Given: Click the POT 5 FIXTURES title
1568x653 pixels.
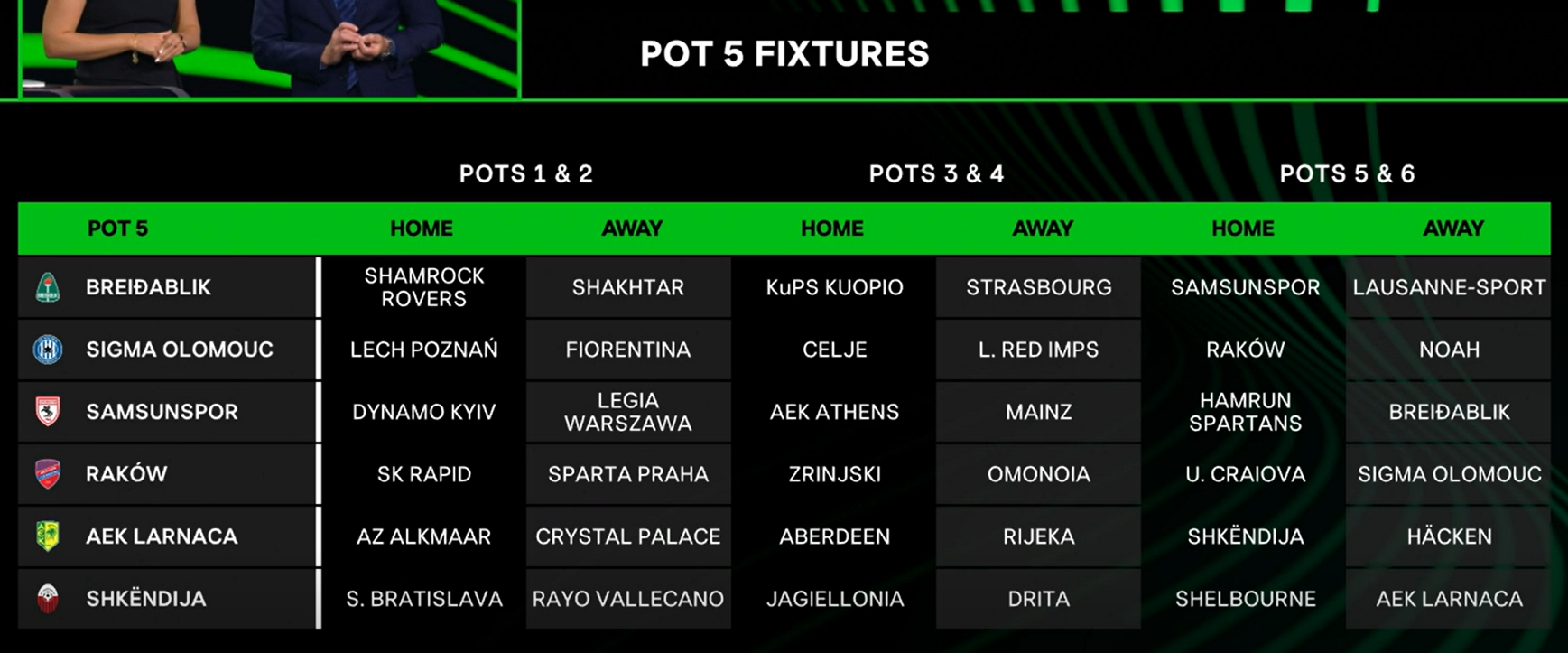Looking at the screenshot, I should click(x=784, y=54).
